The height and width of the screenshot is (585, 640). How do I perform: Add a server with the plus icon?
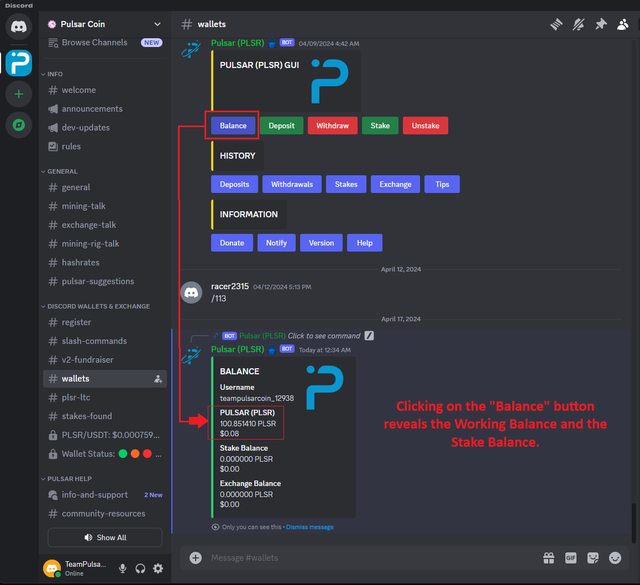[18, 94]
